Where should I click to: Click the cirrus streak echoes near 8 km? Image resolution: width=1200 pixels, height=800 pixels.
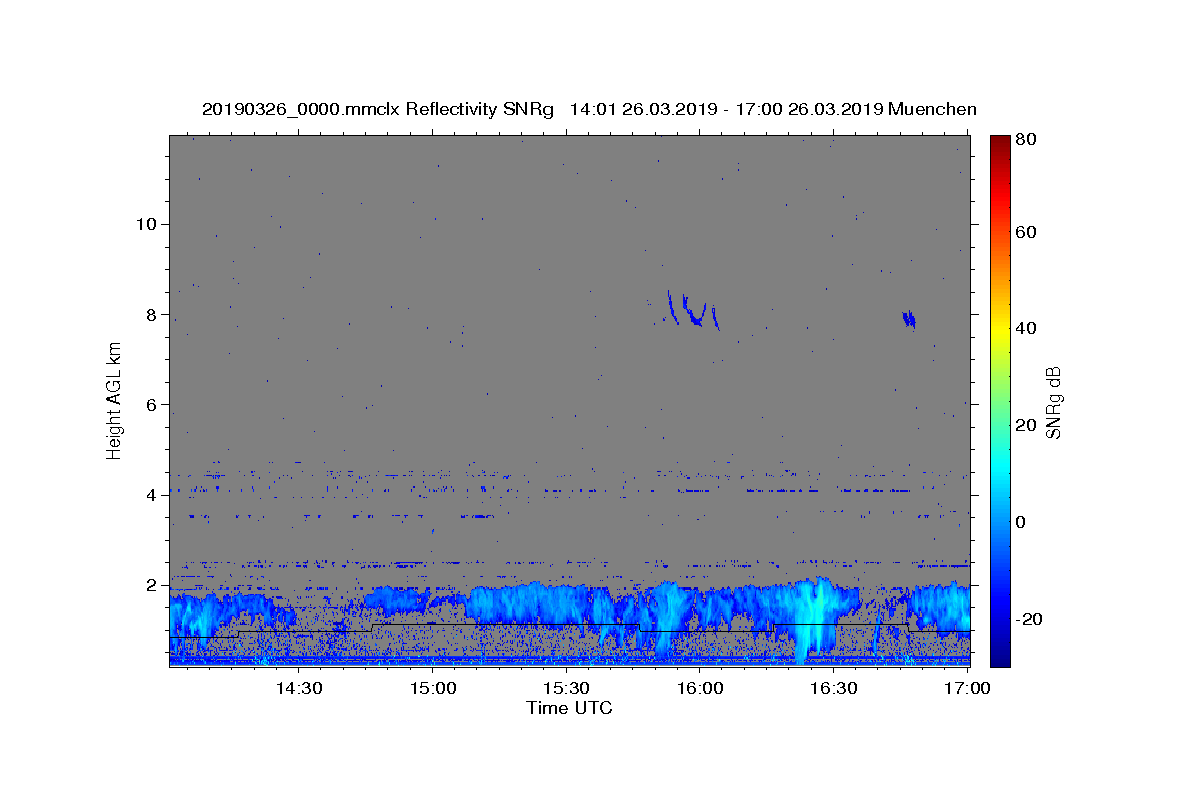(x=691, y=310)
